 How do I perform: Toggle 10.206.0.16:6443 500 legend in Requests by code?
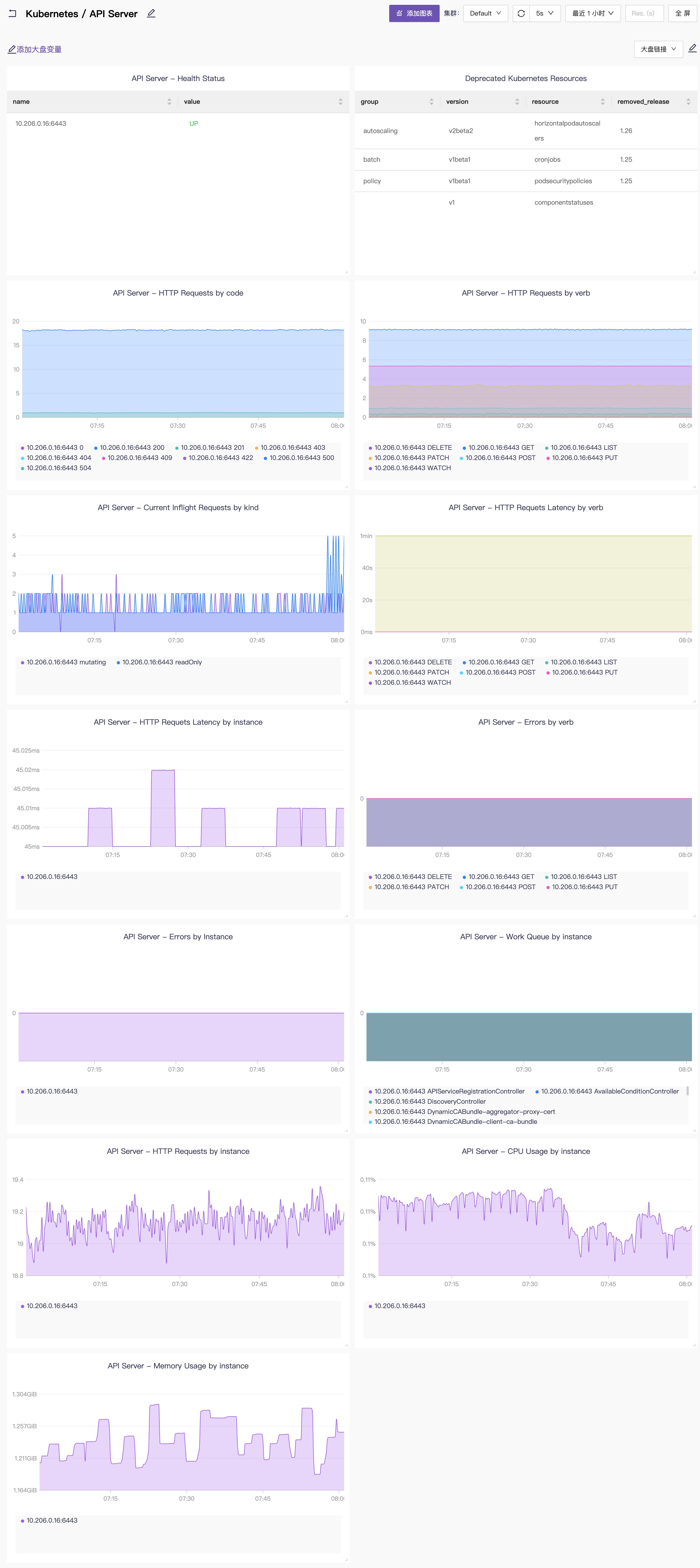[298, 458]
